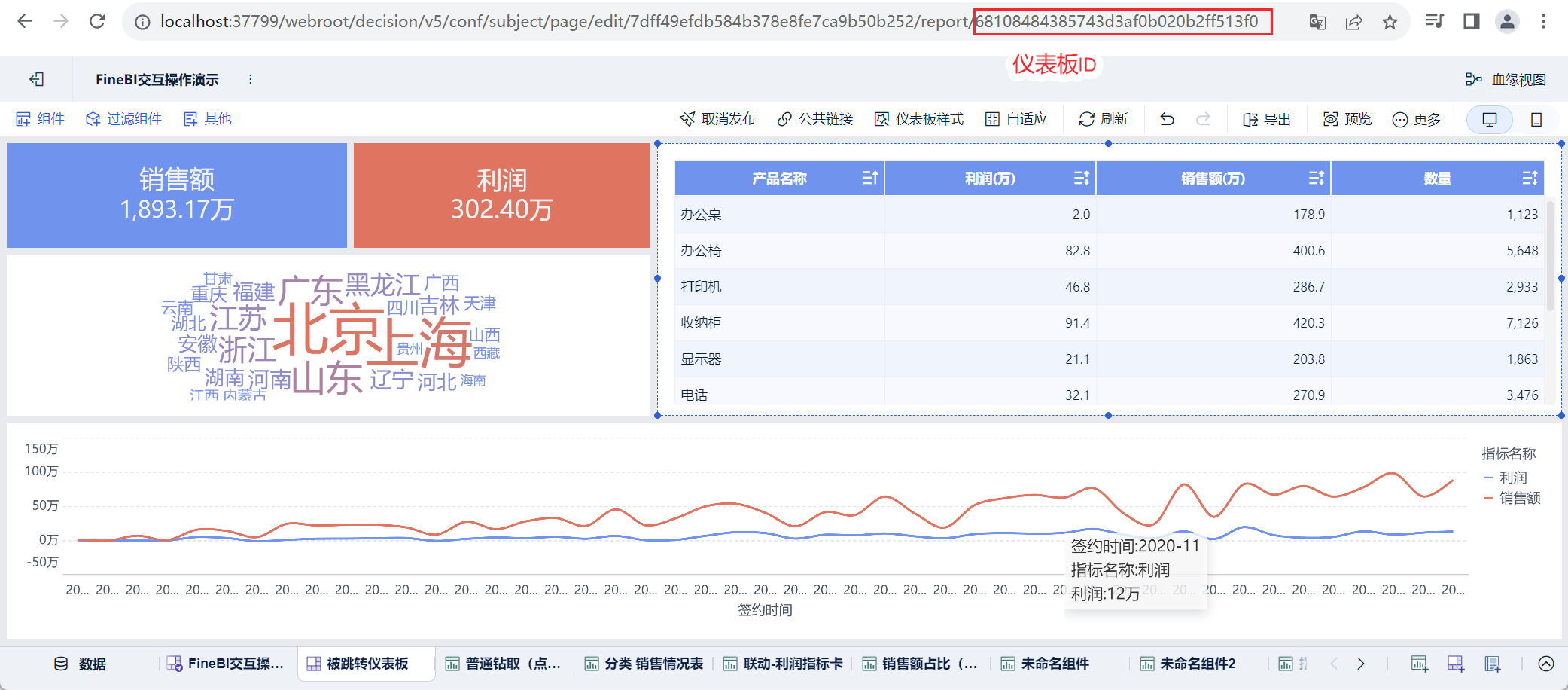The height and width of the screenshot is (690, 1568).
Task: Open the three-dot menu beside FineBI交互操作演示
Action: point(251,79)
